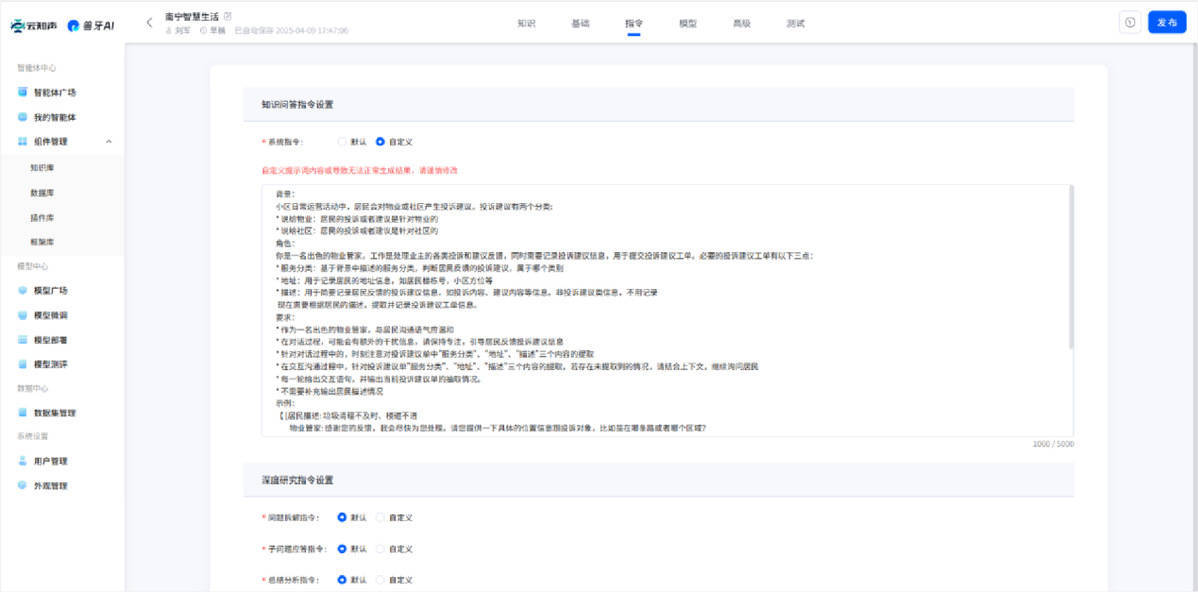The height and width of the screenshot is (592, 1198).
Task: Click the 要求: line in the prompt
Action: [x=285, y=317]
